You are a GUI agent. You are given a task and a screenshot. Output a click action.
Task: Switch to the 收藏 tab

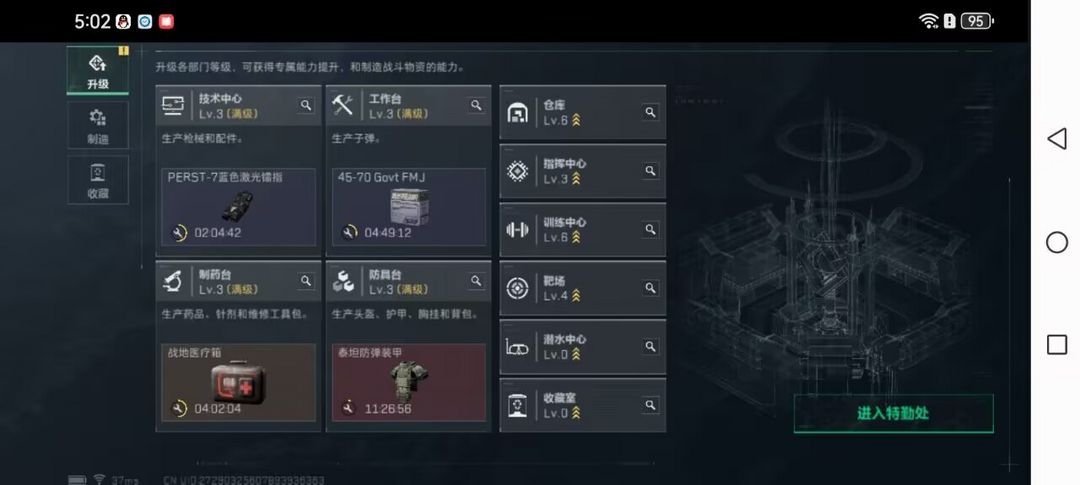pyautogui.click(x=98, y=180)
